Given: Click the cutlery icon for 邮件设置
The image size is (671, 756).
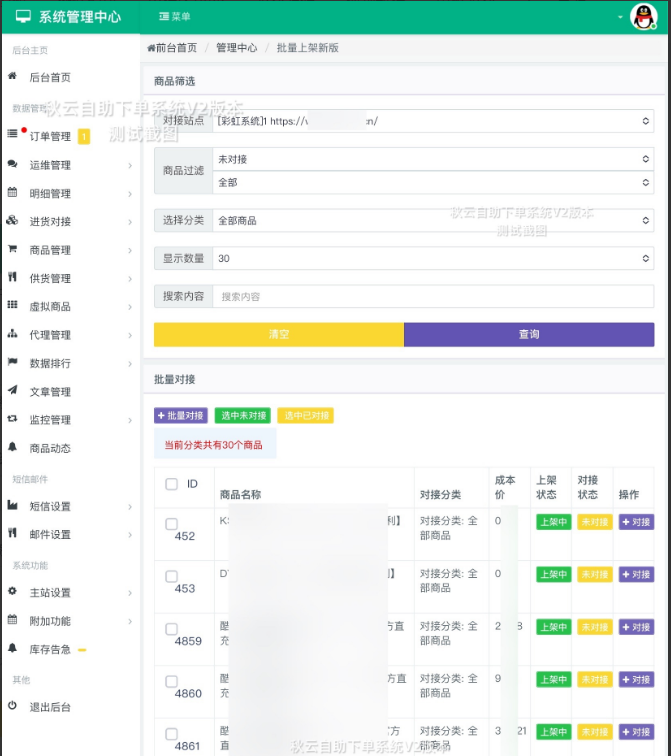Looking at the screenshot, I should point(13,533).
